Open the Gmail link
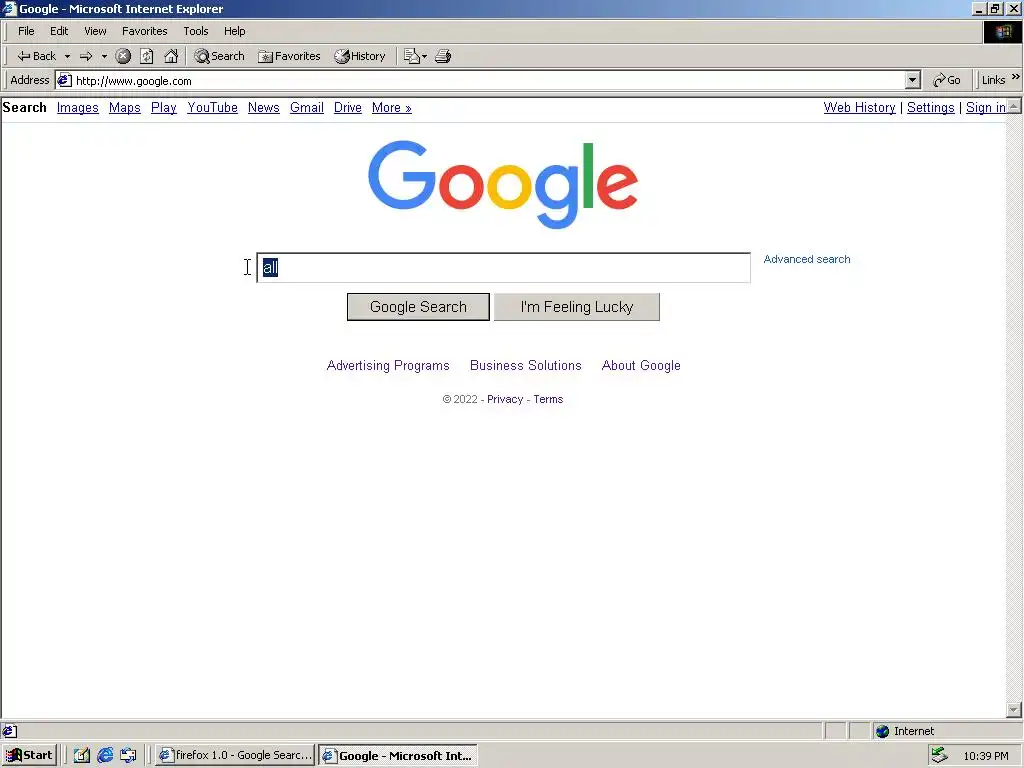Image resolution: width=1024 pixels, height=768 pixels. coord(307,108)
